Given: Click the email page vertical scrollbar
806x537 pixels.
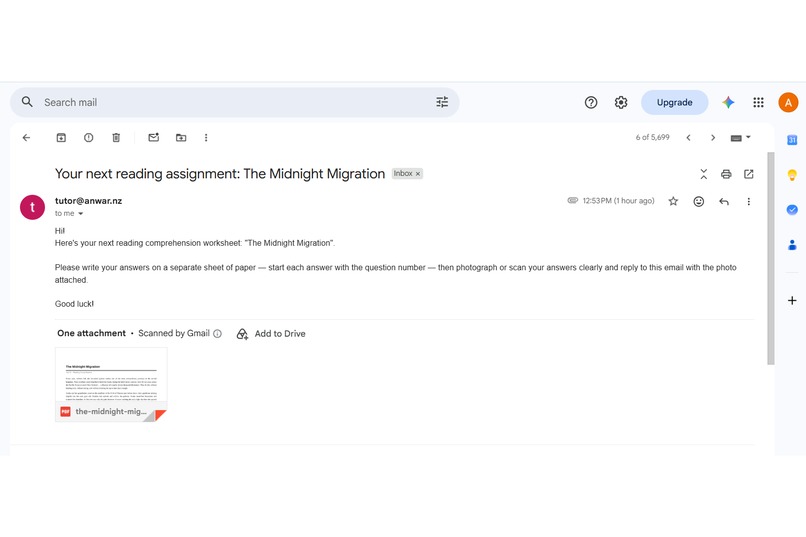Looking at the screenshot, I should click(x=771, y=258).
